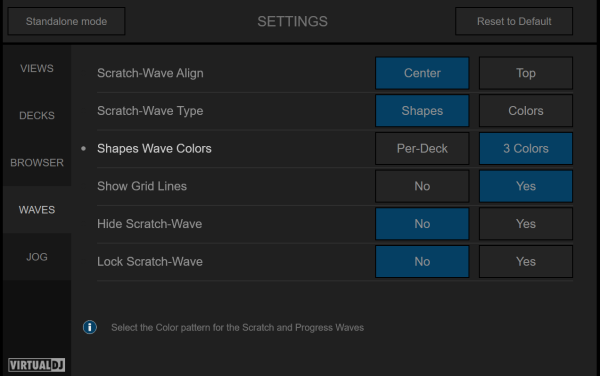600x376 pixels.
Task: Set Hide Scratch-Wave to Yes
Action: 526,224
